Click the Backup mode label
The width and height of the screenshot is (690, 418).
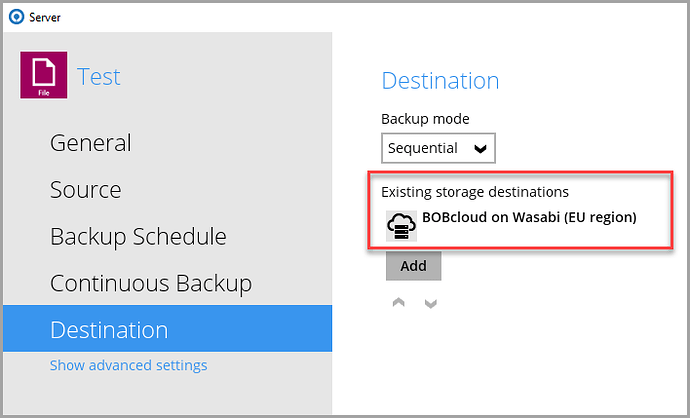[425, 119]
